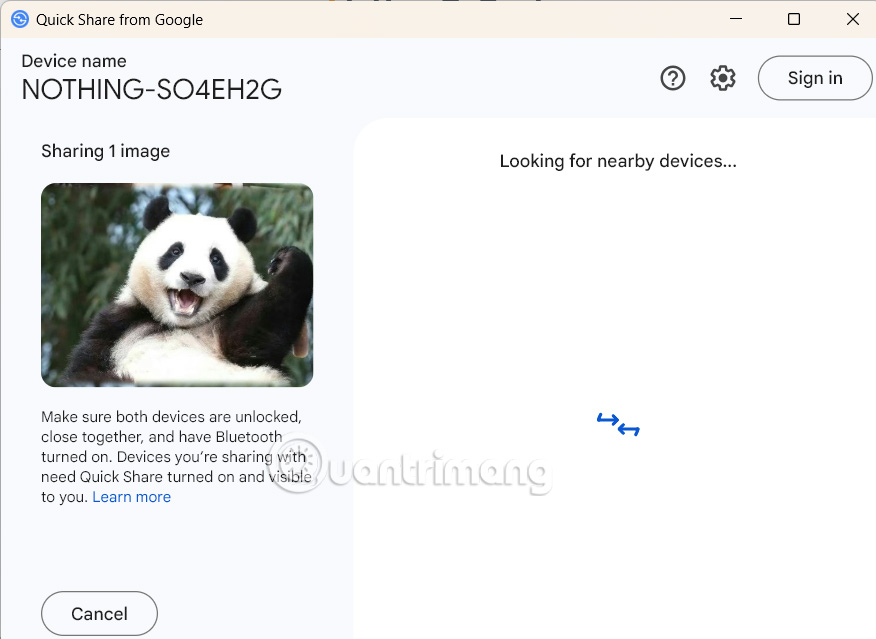Minimize the Quick Share window
876x639 pixels.
click(x=735, y=19)
